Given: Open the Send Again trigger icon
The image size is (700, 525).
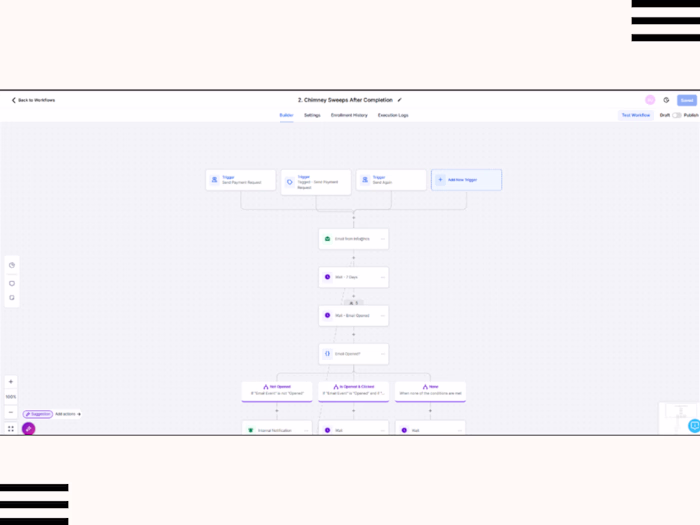Looking at the screenshot, I should (365, 180).
